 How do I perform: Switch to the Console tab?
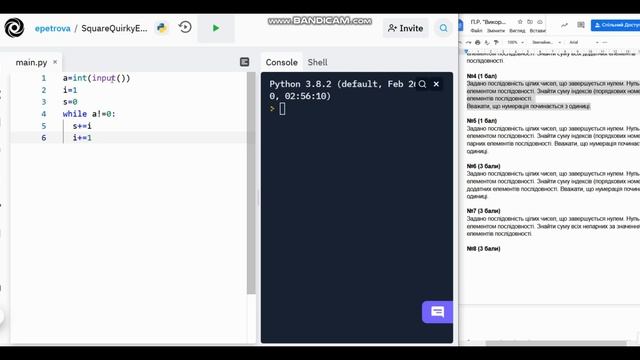pos(281,62)
